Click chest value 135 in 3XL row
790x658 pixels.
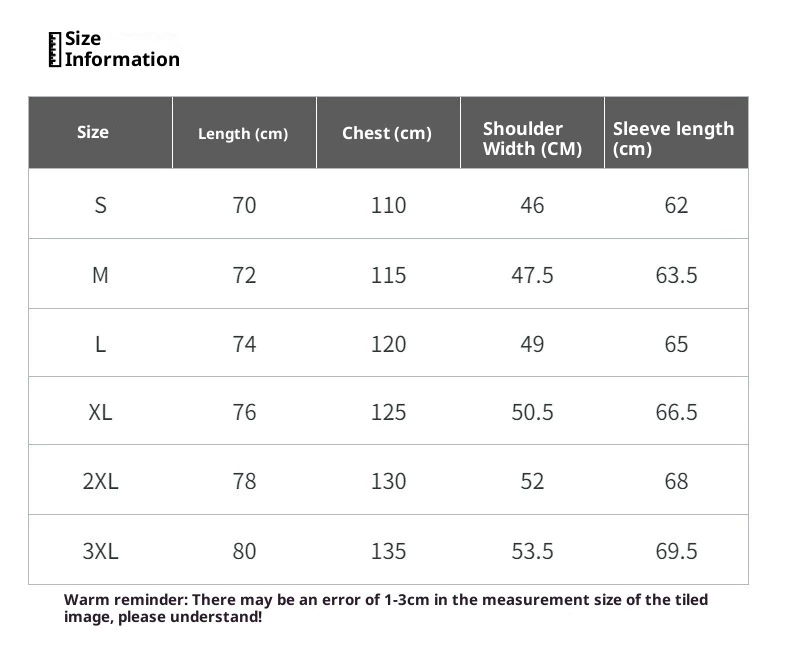tap(388, 551)
